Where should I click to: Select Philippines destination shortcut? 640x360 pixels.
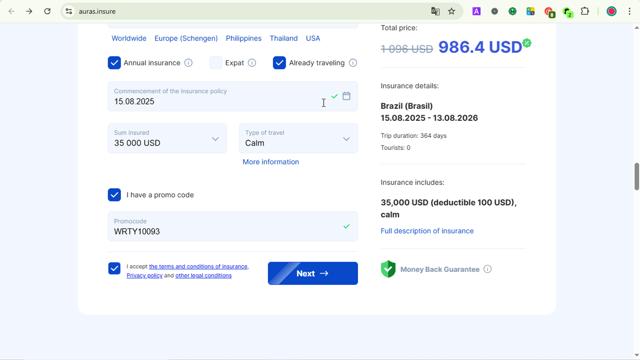pyautogui.click(x=243, y=38)
